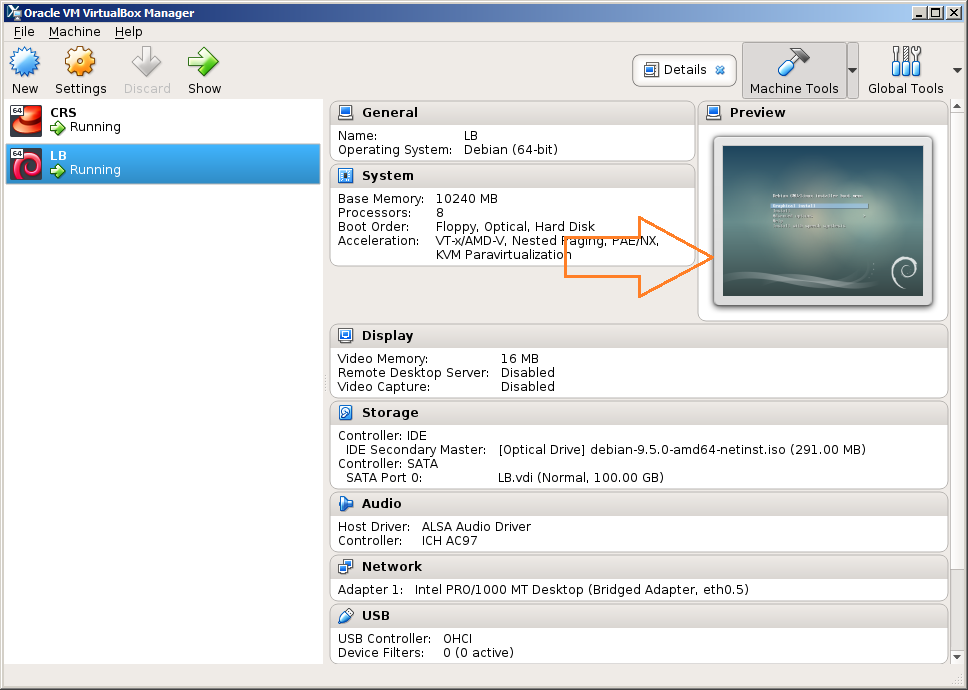This screenshot has height=690, width=968.
Task: Open General settings via header link
Action: (x=390, y=112)
